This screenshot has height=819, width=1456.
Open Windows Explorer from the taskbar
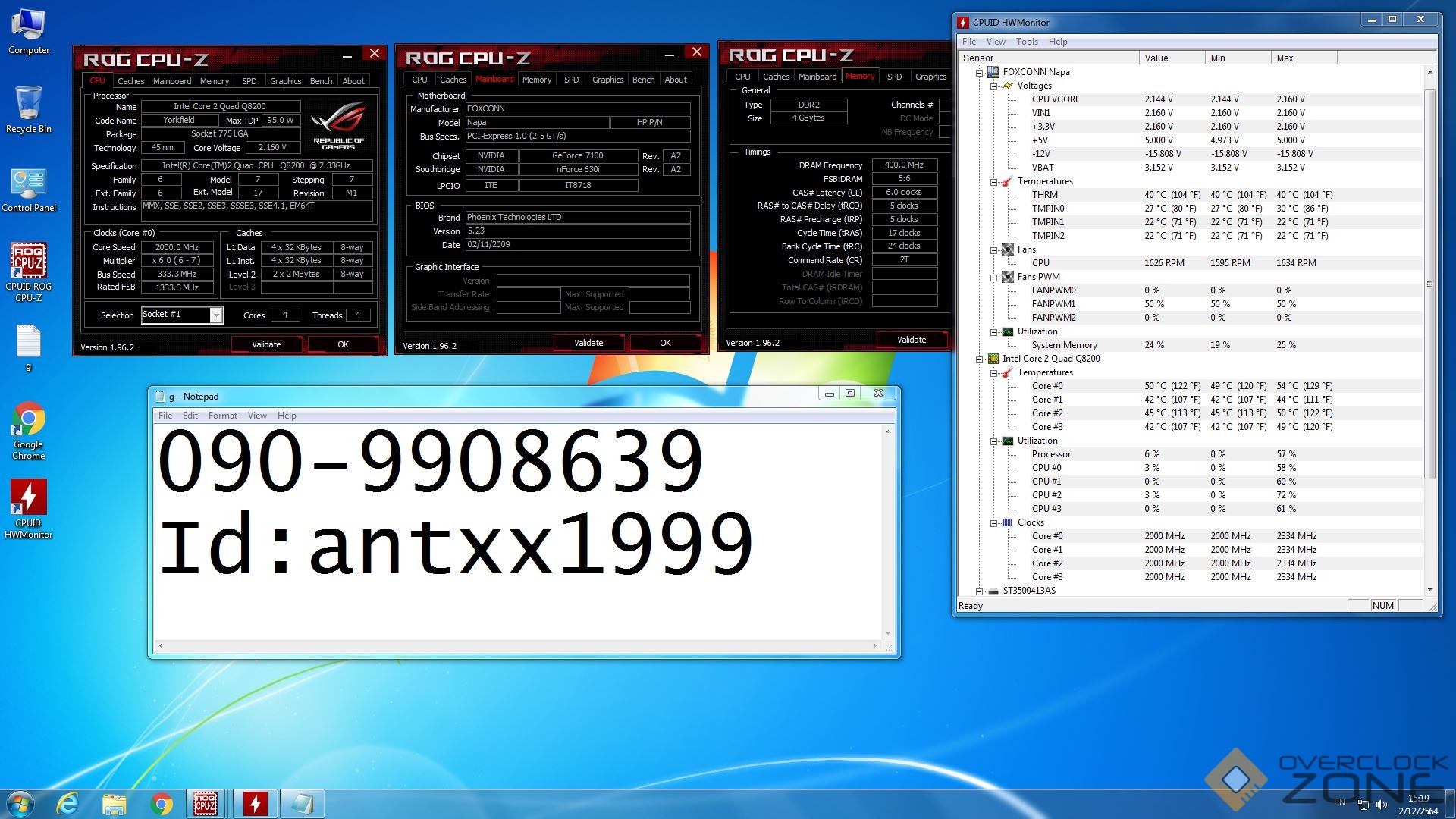(x=115, y=804)
